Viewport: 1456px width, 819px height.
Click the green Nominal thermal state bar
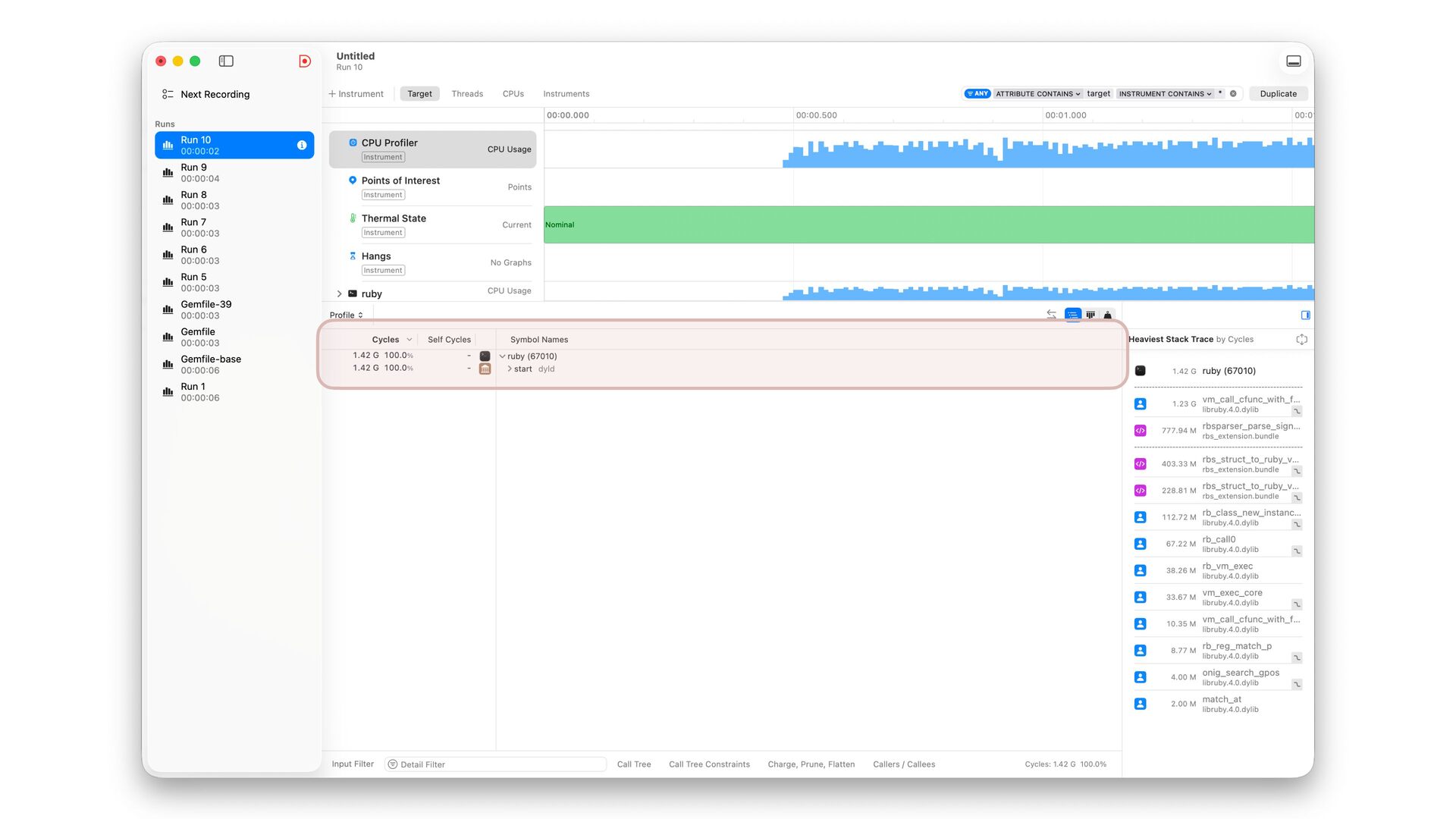(928, 224)
